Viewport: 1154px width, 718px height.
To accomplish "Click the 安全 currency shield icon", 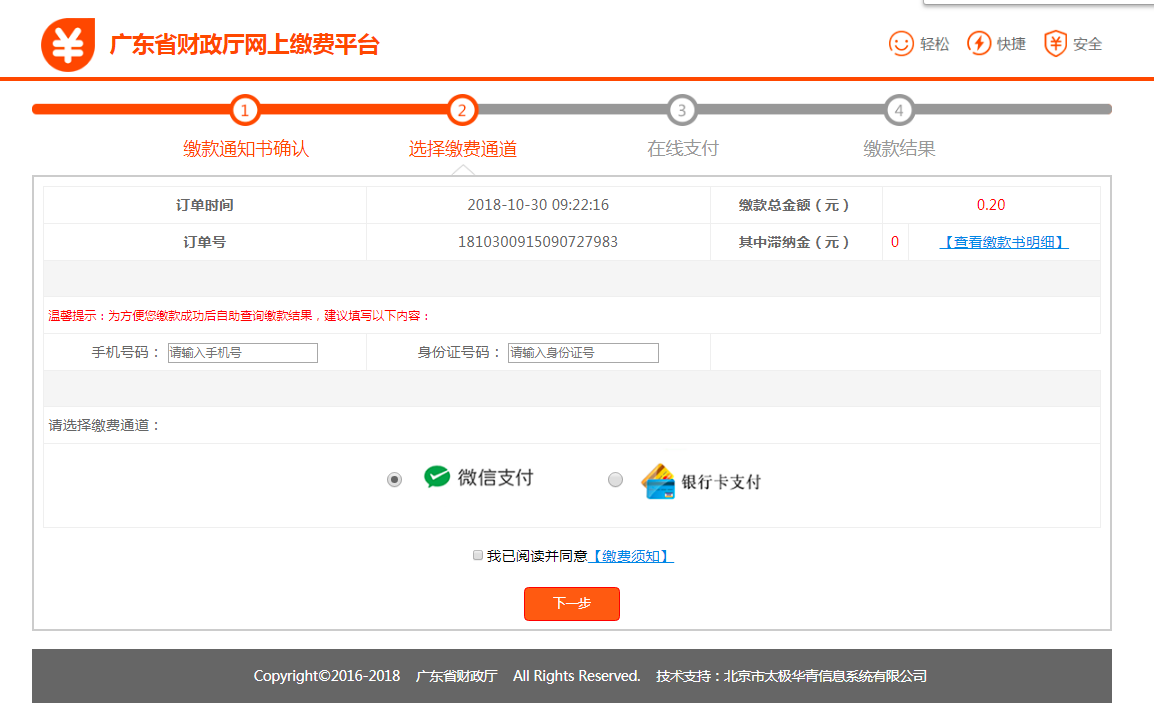I will pos(1055,44).
